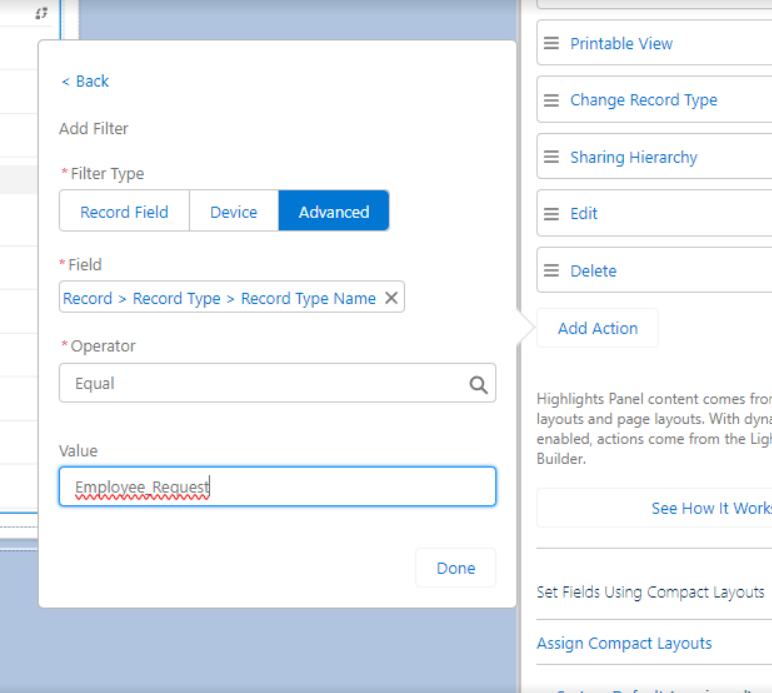Click the small resize icon at top left

click(x=41, y=13)
